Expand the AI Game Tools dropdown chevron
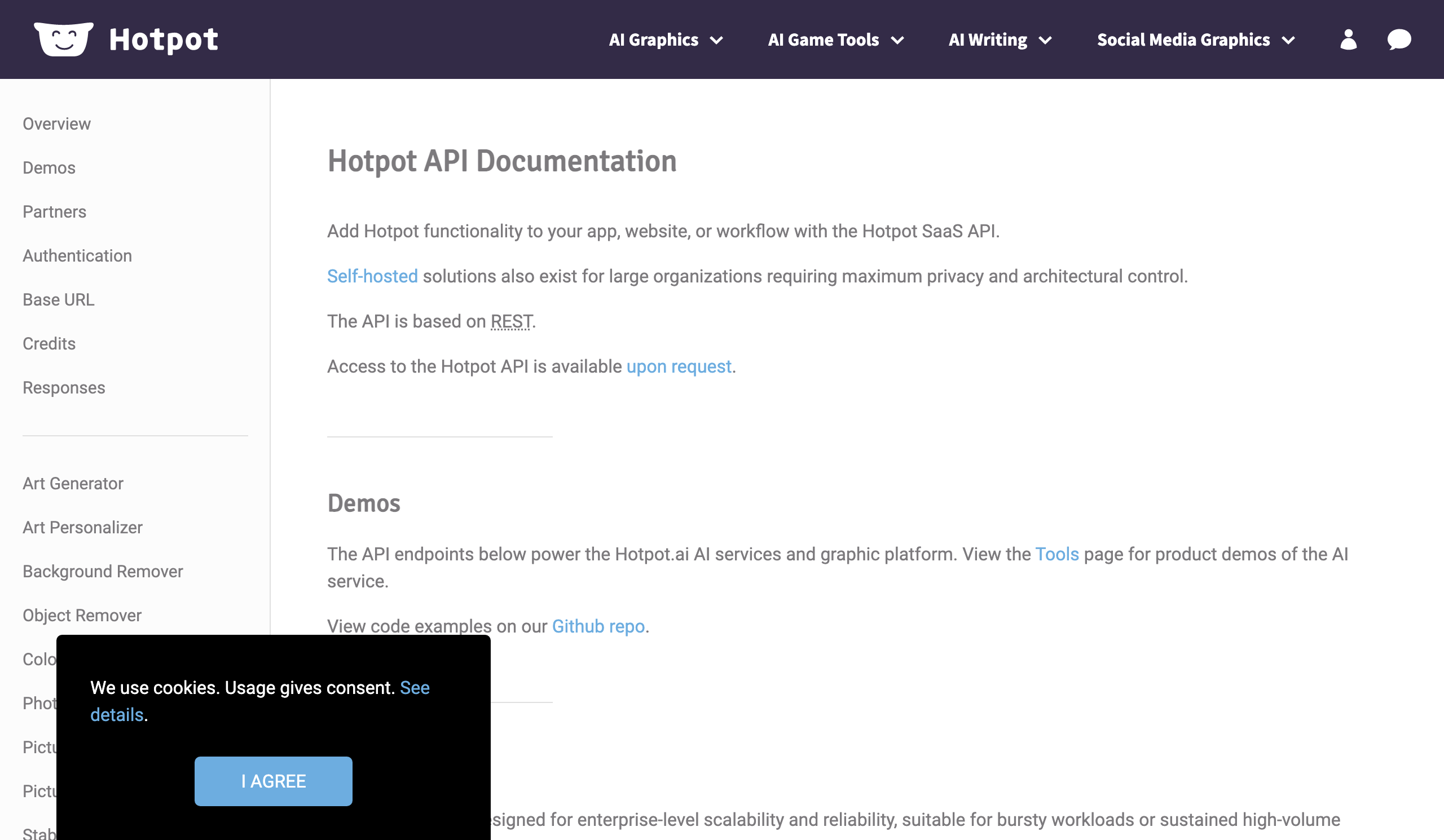1444x840 pixels. click(897, 40)
